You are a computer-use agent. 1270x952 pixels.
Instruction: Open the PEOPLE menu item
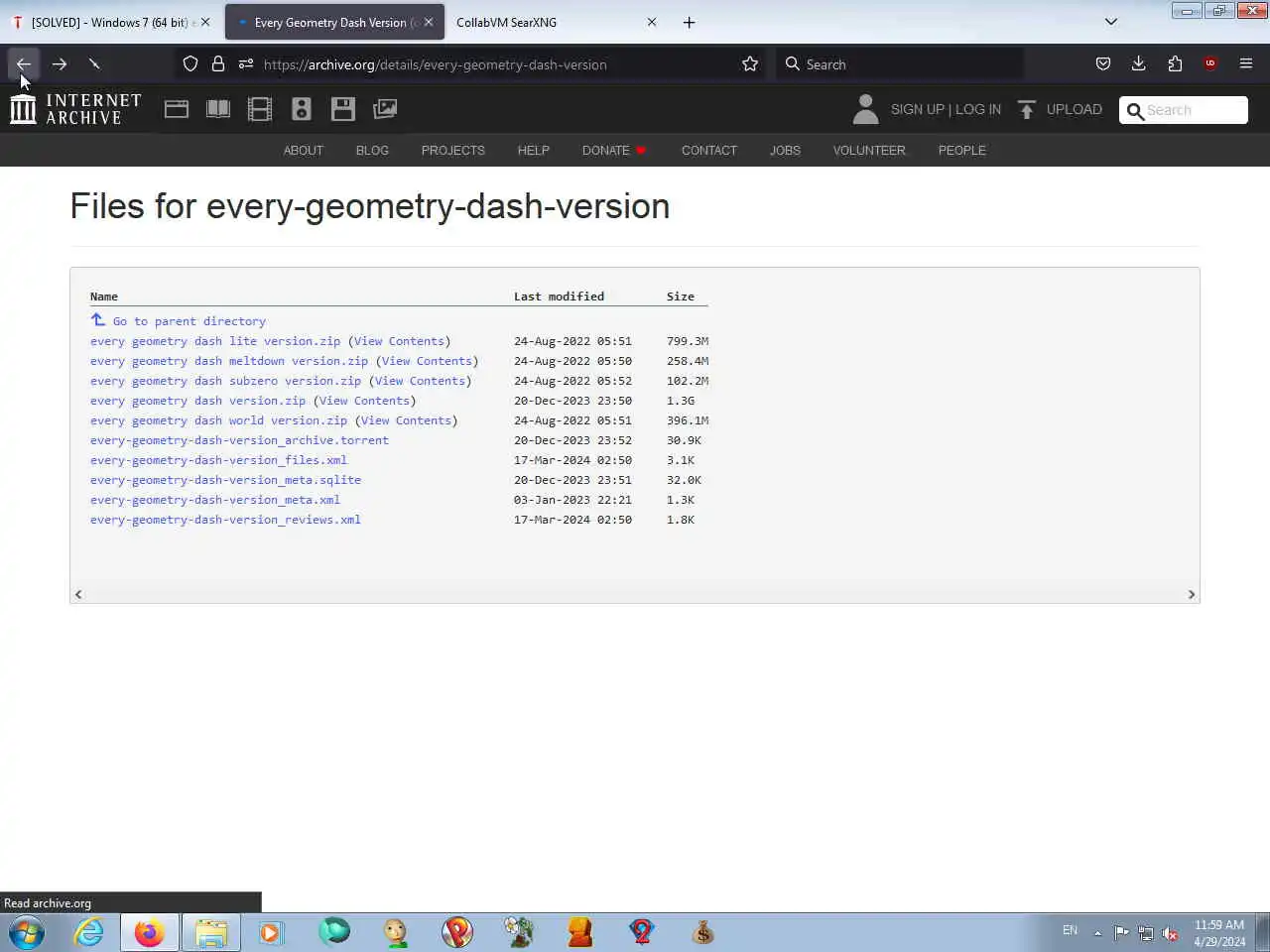[962, 151]
